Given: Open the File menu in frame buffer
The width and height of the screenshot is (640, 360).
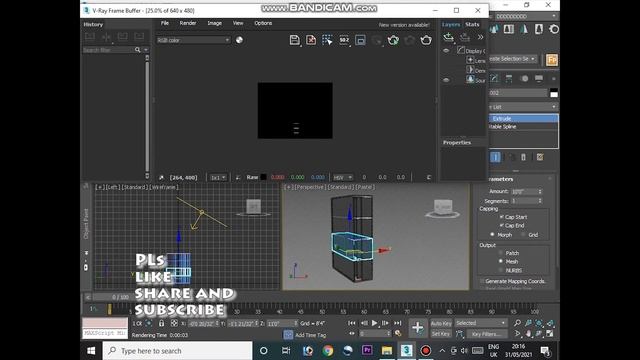Looking at the screenshot, I should coord(165,23).
